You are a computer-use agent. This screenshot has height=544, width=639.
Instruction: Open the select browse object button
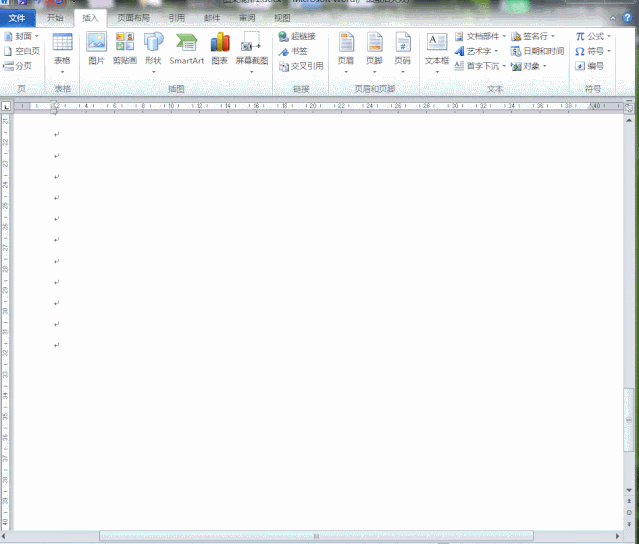[629, 513]
